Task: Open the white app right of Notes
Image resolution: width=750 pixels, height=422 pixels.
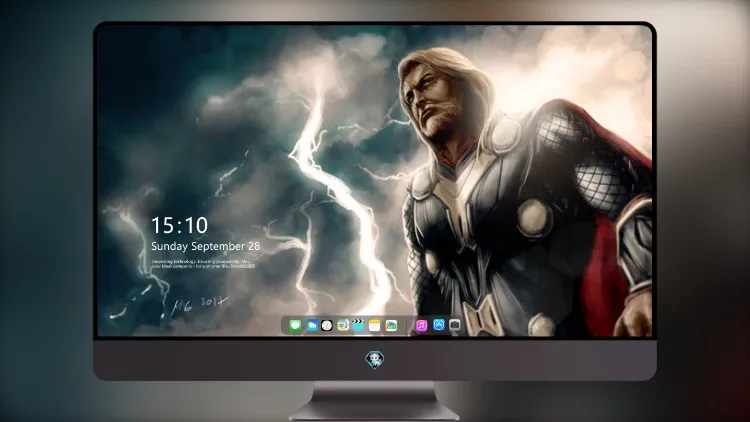Action: [x=391, y=326]
